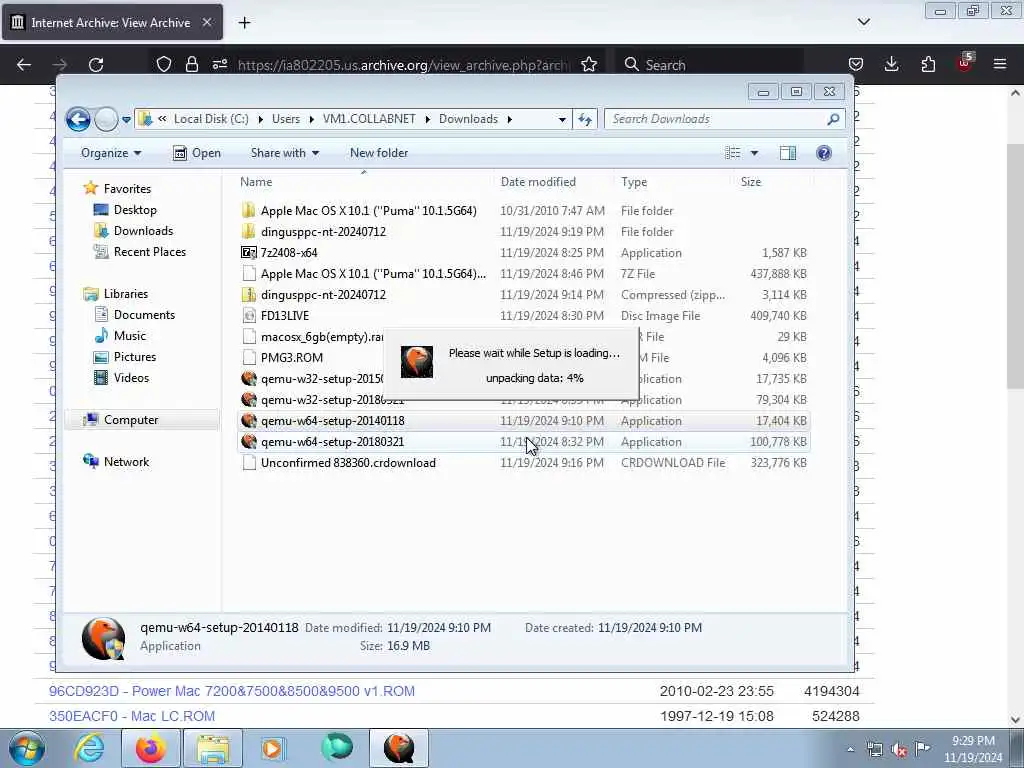This screenshot has width=1024, height=768.
Task: Click Open in Explorer toolbar
Action: pos(197,153)
